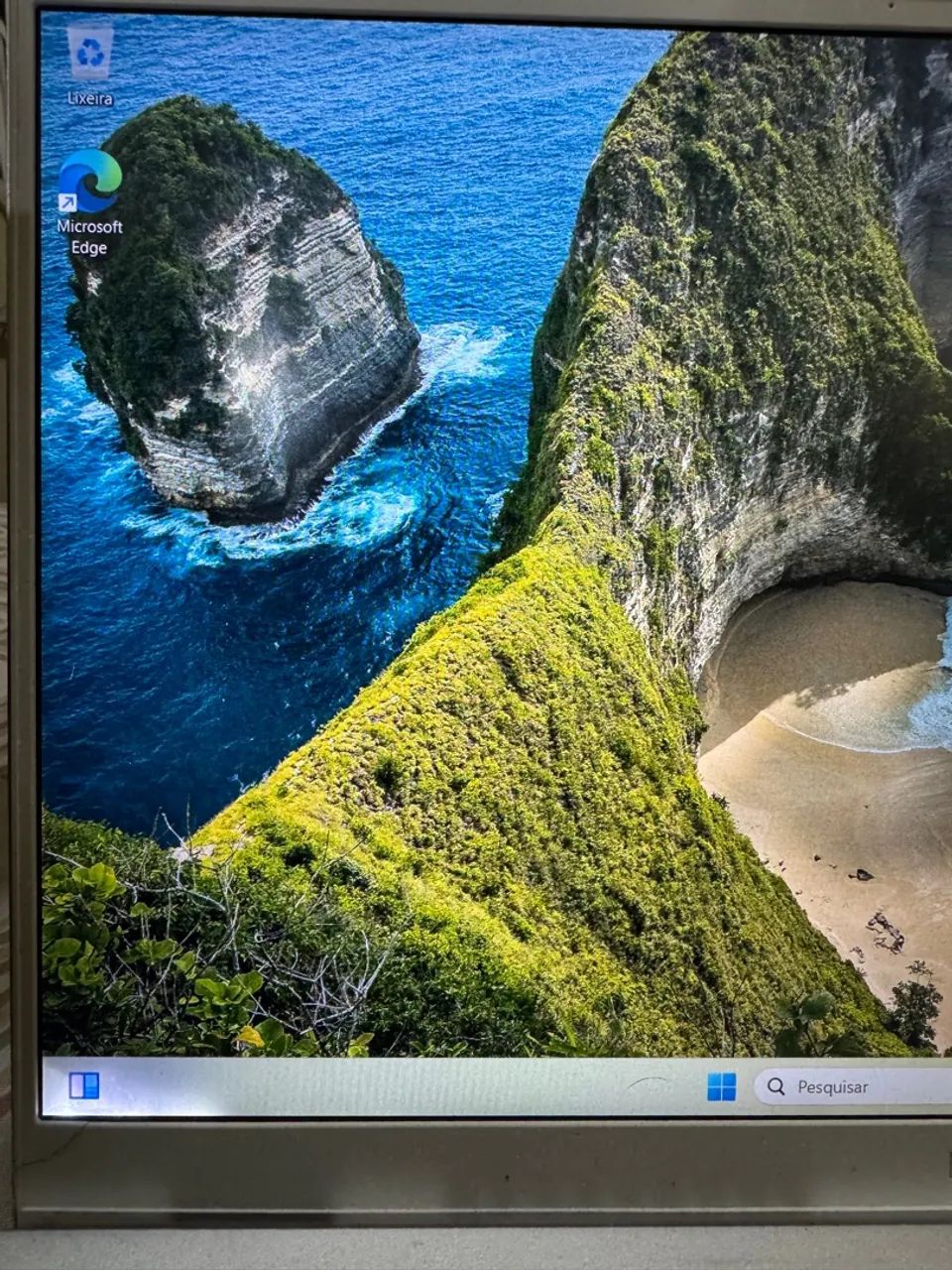Open the Windows Start menu
Image resolution: width=952 pixels, height=1270 pixels.
721,1086
